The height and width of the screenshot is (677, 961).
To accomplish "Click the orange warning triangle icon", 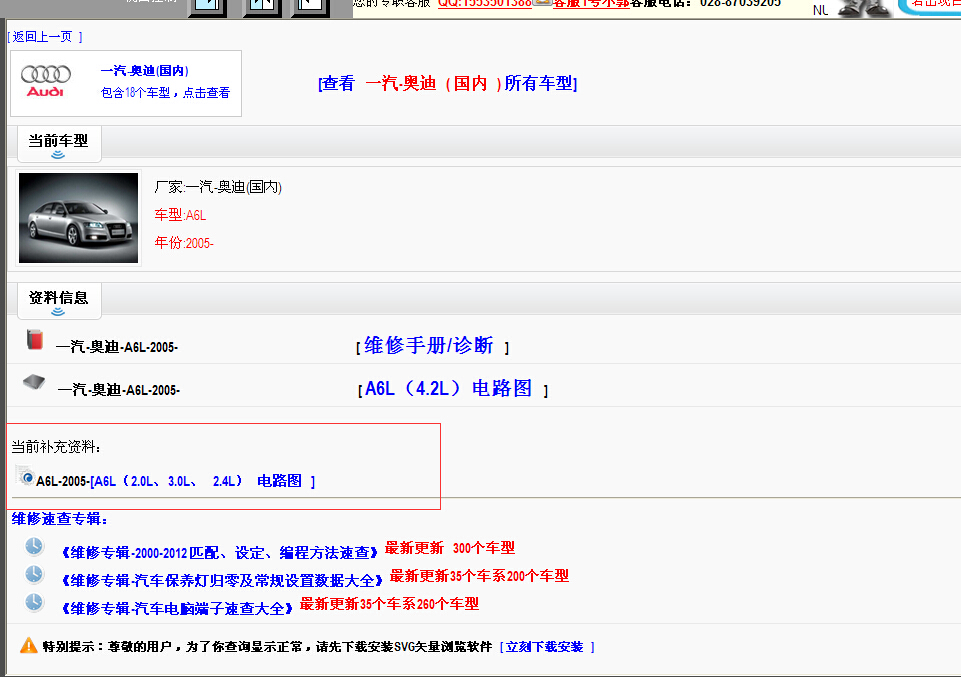I will [x=29, y=645].
